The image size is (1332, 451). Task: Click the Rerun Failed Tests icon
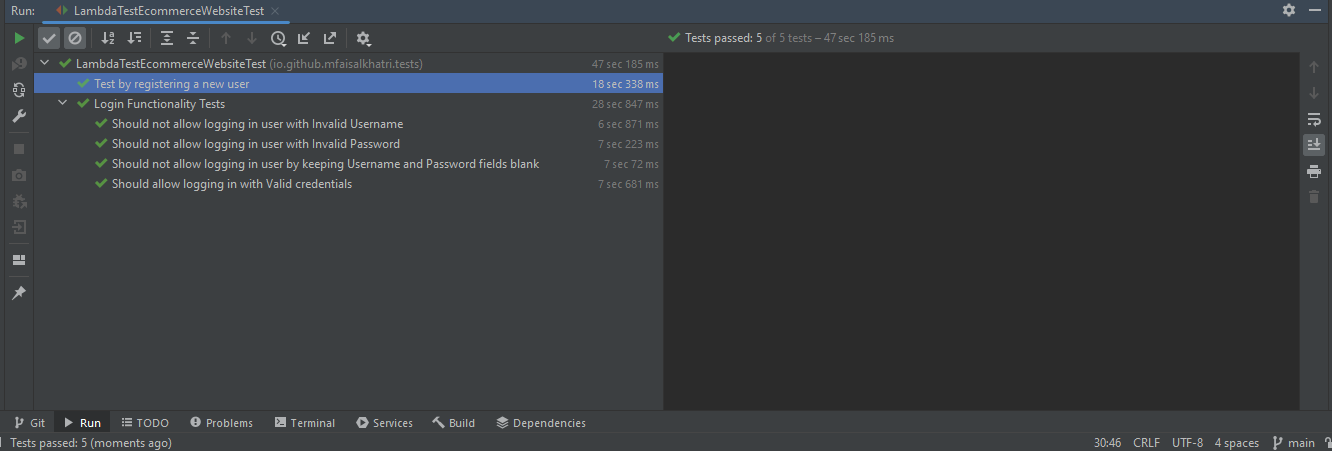click(x=19, y=63)
